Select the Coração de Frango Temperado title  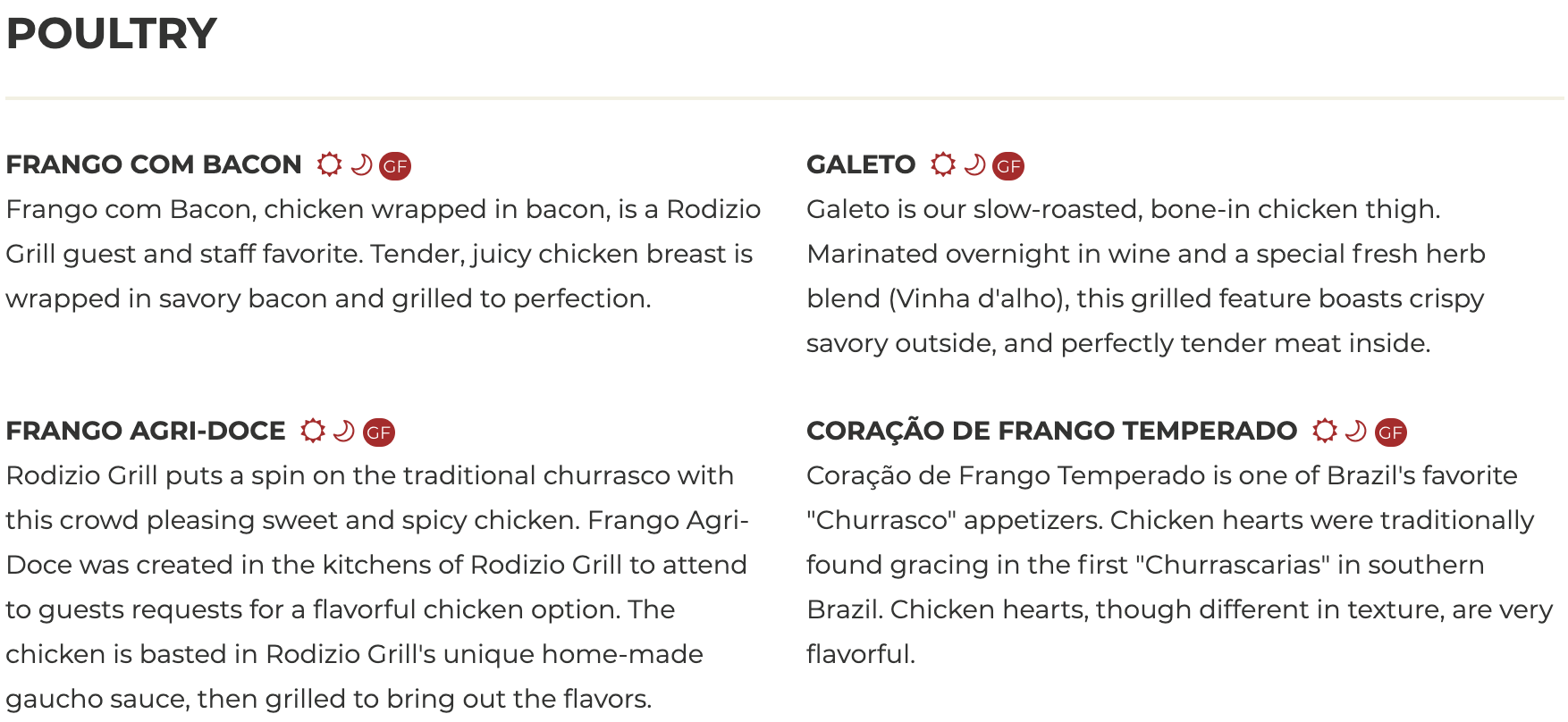(x=1051, y=431)
